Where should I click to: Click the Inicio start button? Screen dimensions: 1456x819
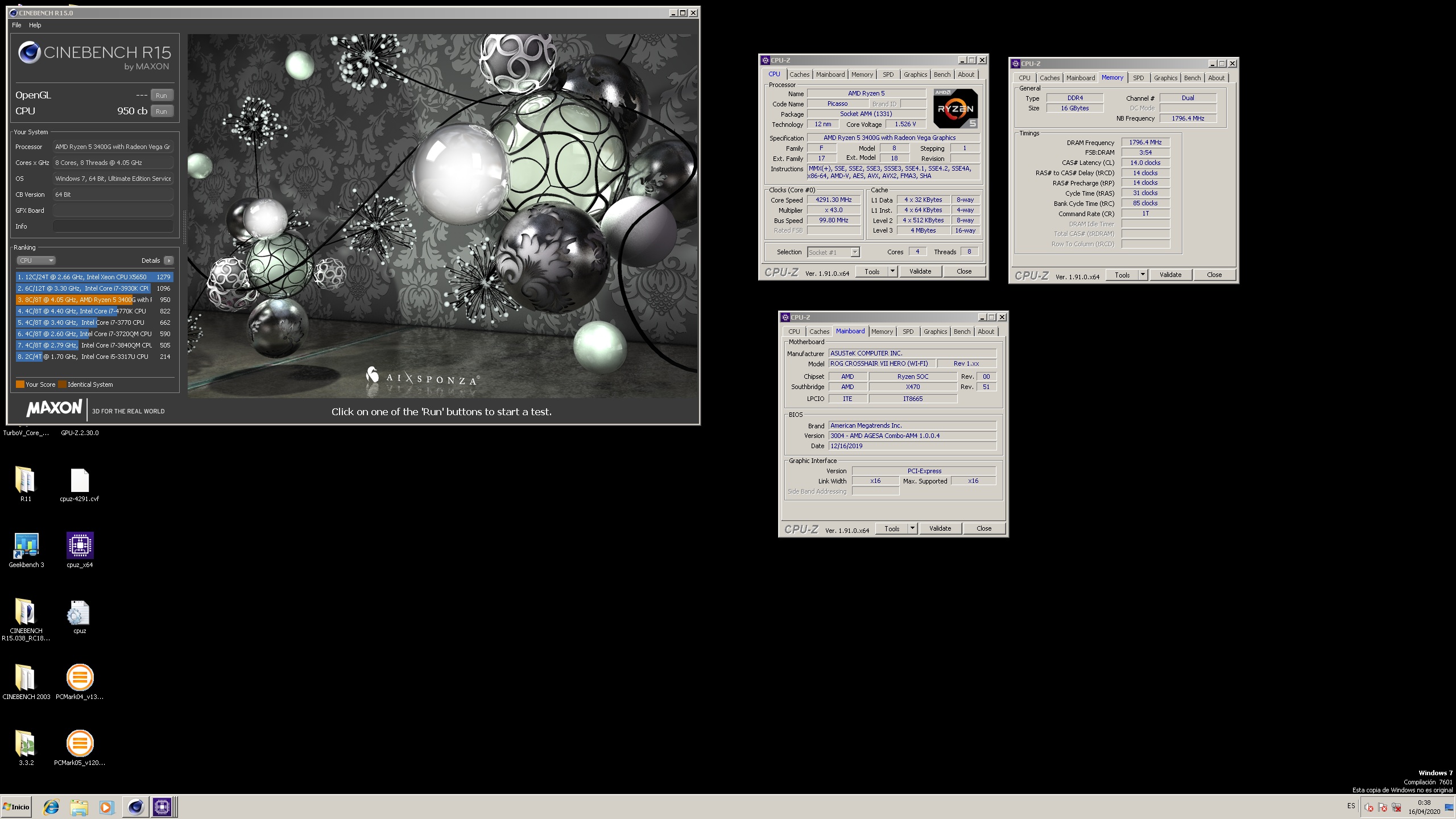(16, 807)
